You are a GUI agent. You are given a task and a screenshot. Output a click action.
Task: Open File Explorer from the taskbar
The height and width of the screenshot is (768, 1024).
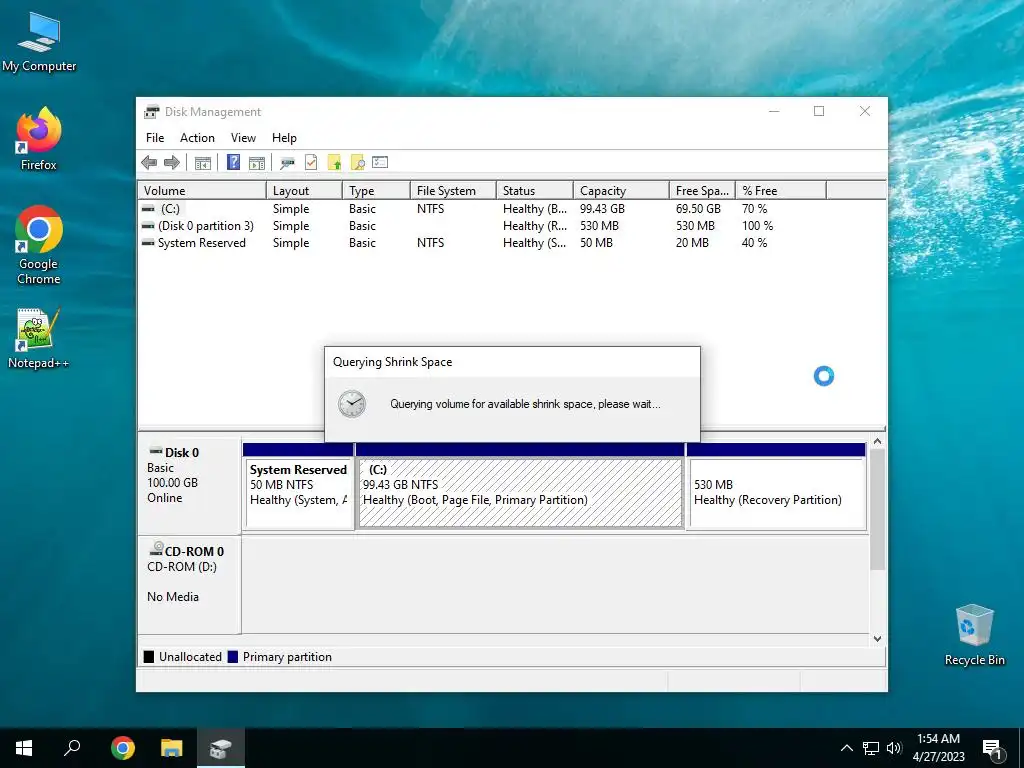click(172, 748)
